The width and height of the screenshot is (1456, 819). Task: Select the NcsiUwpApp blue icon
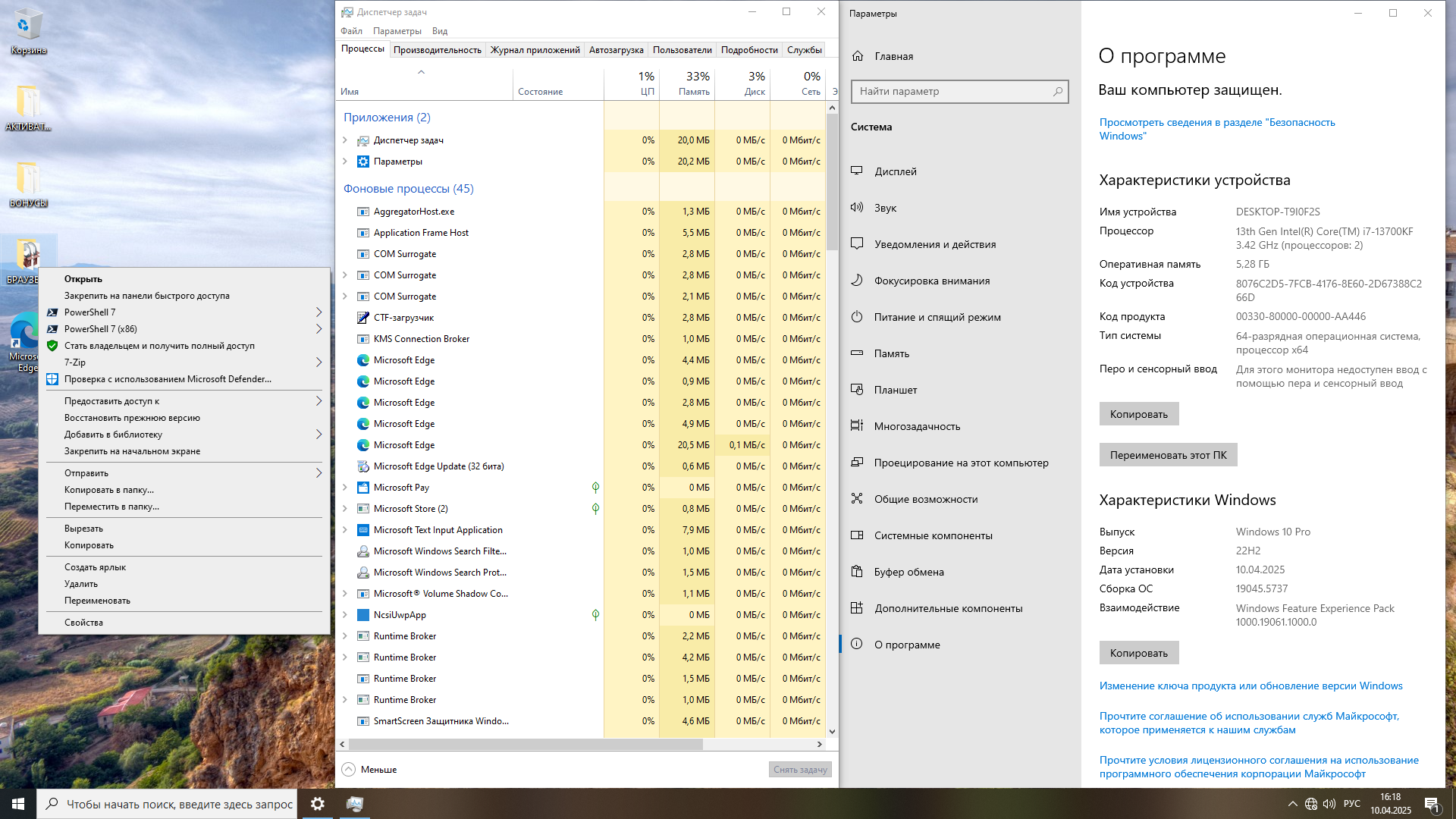point(363,614)
